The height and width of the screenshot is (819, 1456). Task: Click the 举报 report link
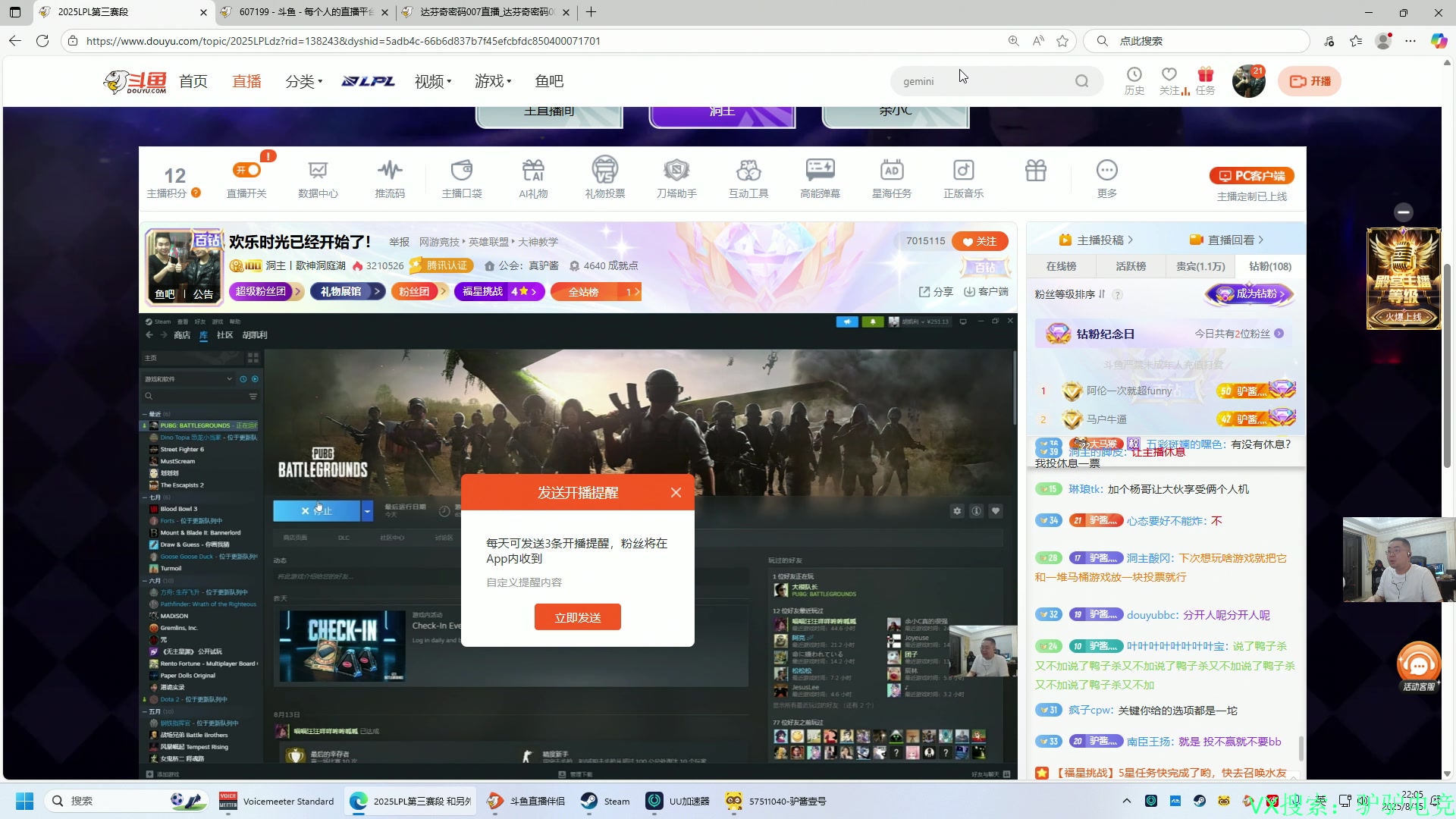tap(399, 242)
